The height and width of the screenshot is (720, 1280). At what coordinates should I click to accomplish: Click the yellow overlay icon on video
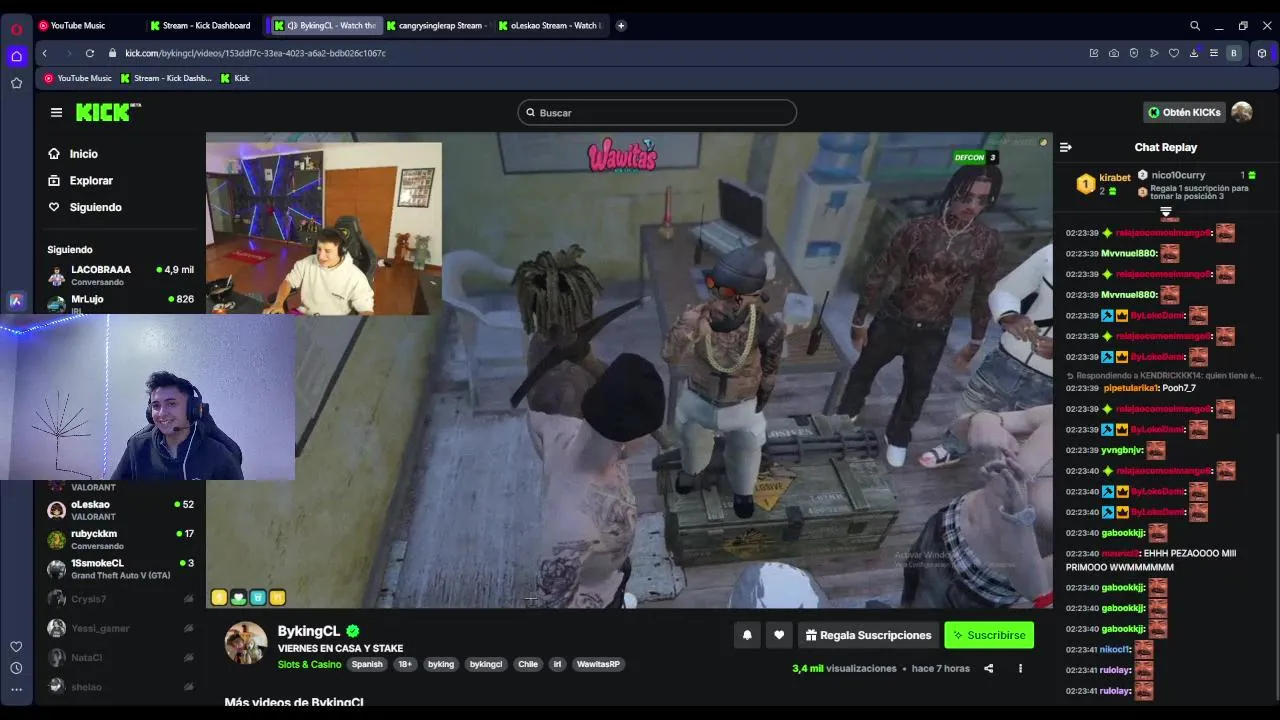point(219,597)
